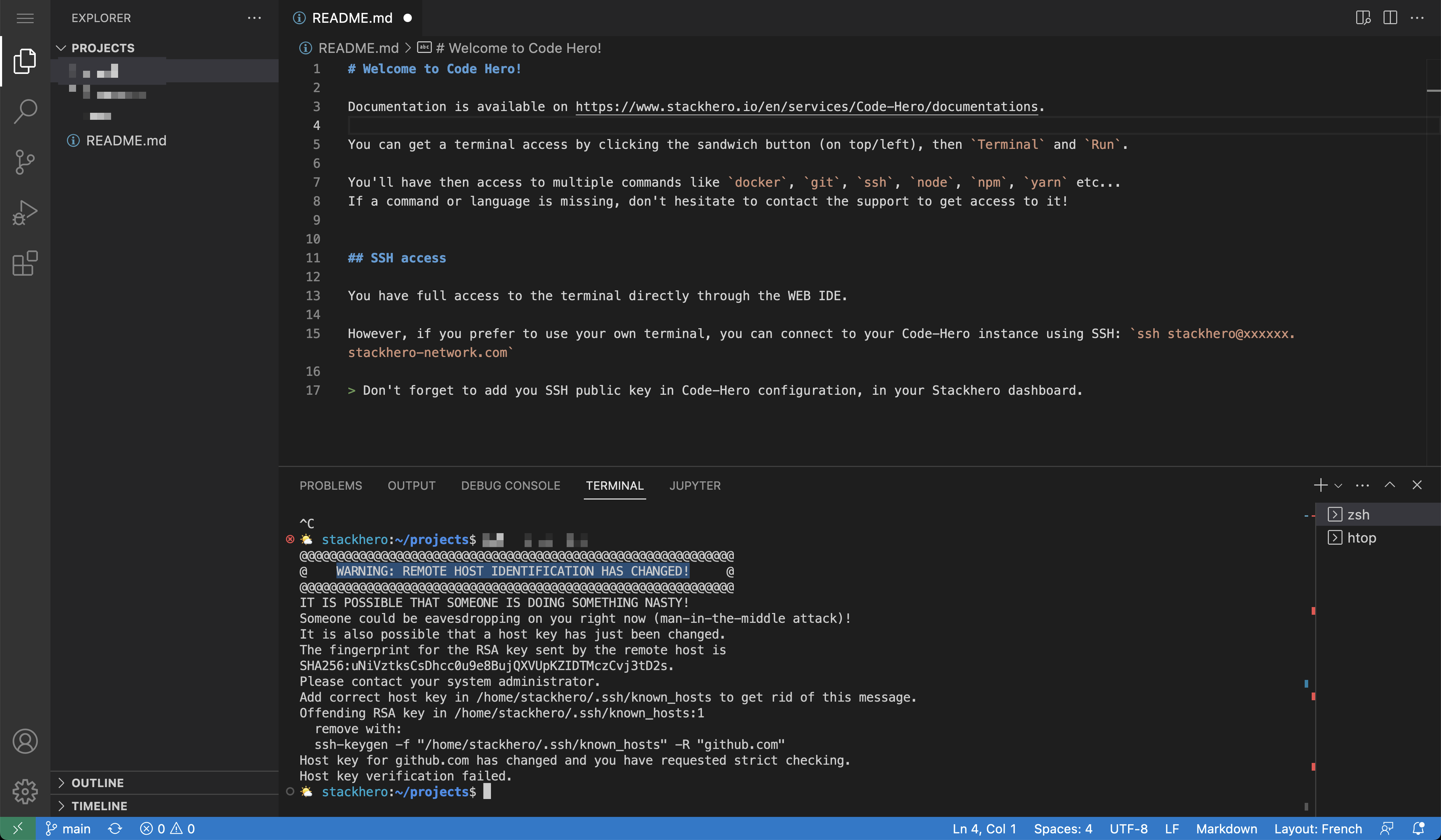The width and height of the screenshot is (1441, 840).
Task: Toggle notifications bell in status bar
Action: coord(1418,828)
